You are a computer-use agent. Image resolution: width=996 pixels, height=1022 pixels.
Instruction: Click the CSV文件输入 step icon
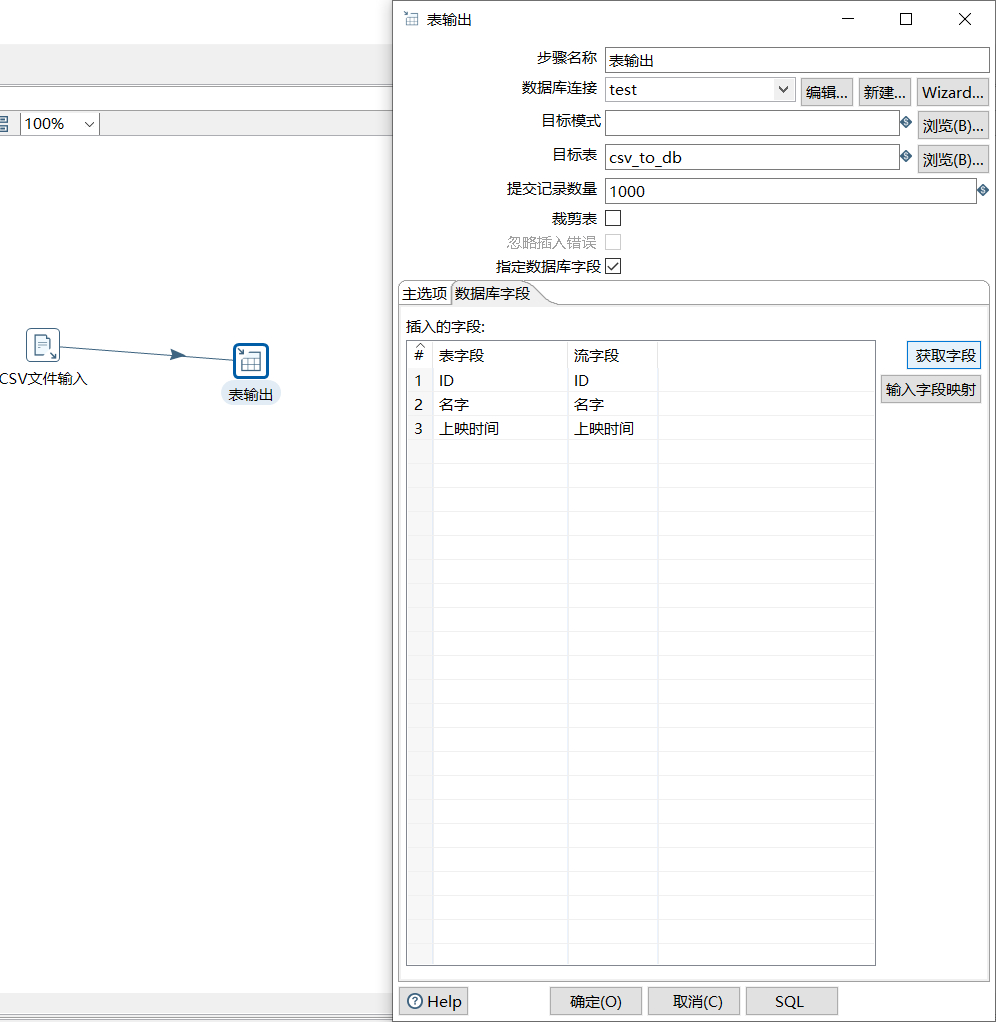43,345
